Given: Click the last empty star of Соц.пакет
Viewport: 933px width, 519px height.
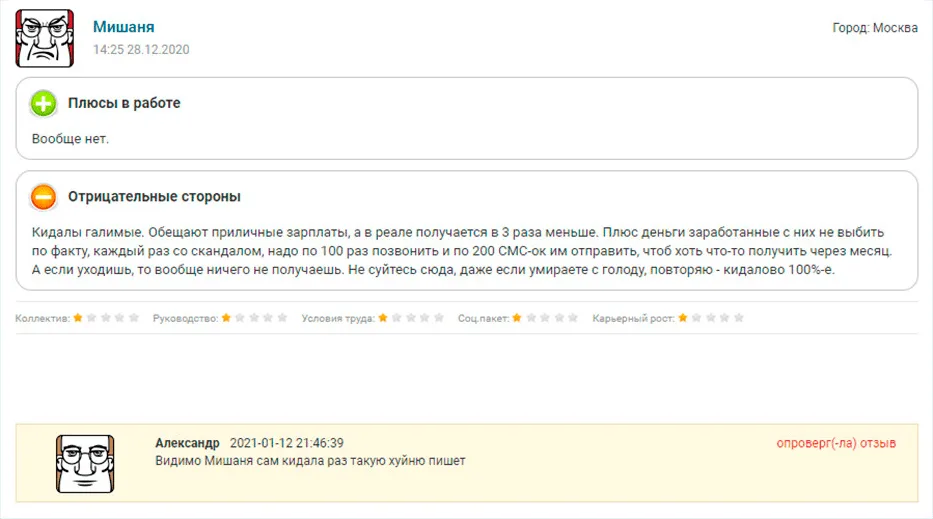Looking at the screenshot, I should 573,318.
